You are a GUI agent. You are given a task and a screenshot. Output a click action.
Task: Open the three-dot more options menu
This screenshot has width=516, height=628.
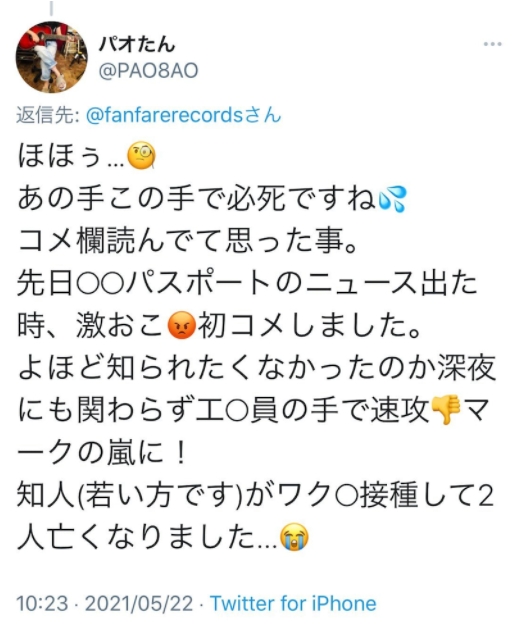point(492,44)
